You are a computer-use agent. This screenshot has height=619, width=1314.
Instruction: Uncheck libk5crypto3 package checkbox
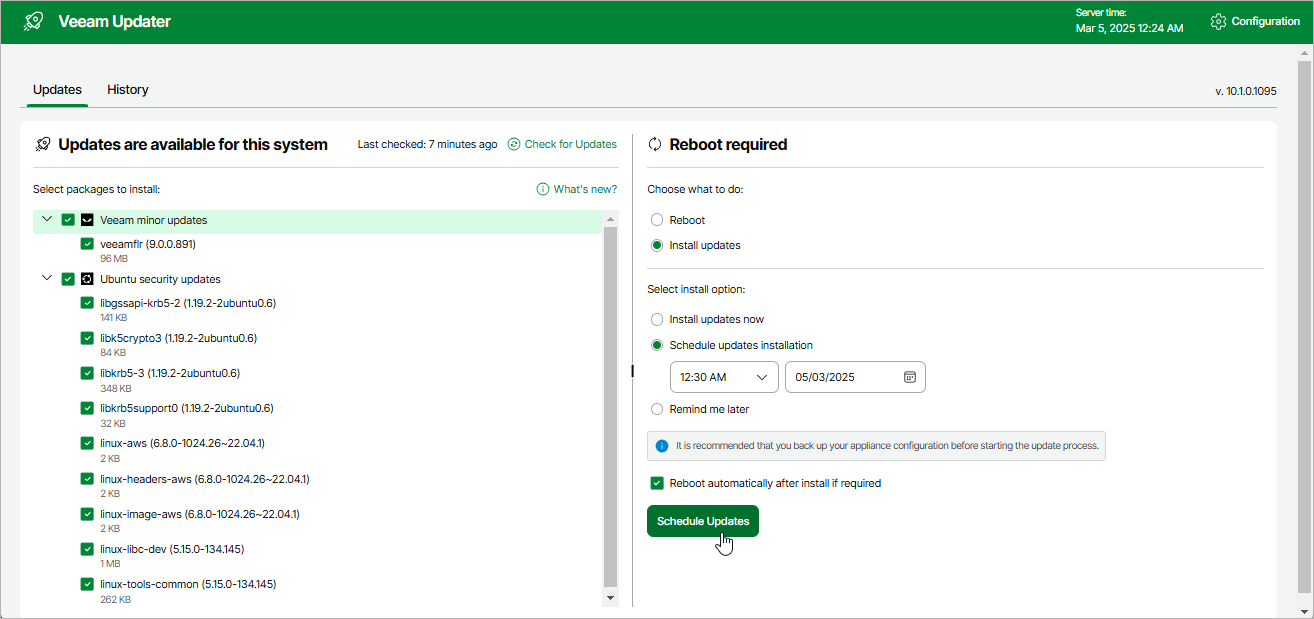coord(87,338)
